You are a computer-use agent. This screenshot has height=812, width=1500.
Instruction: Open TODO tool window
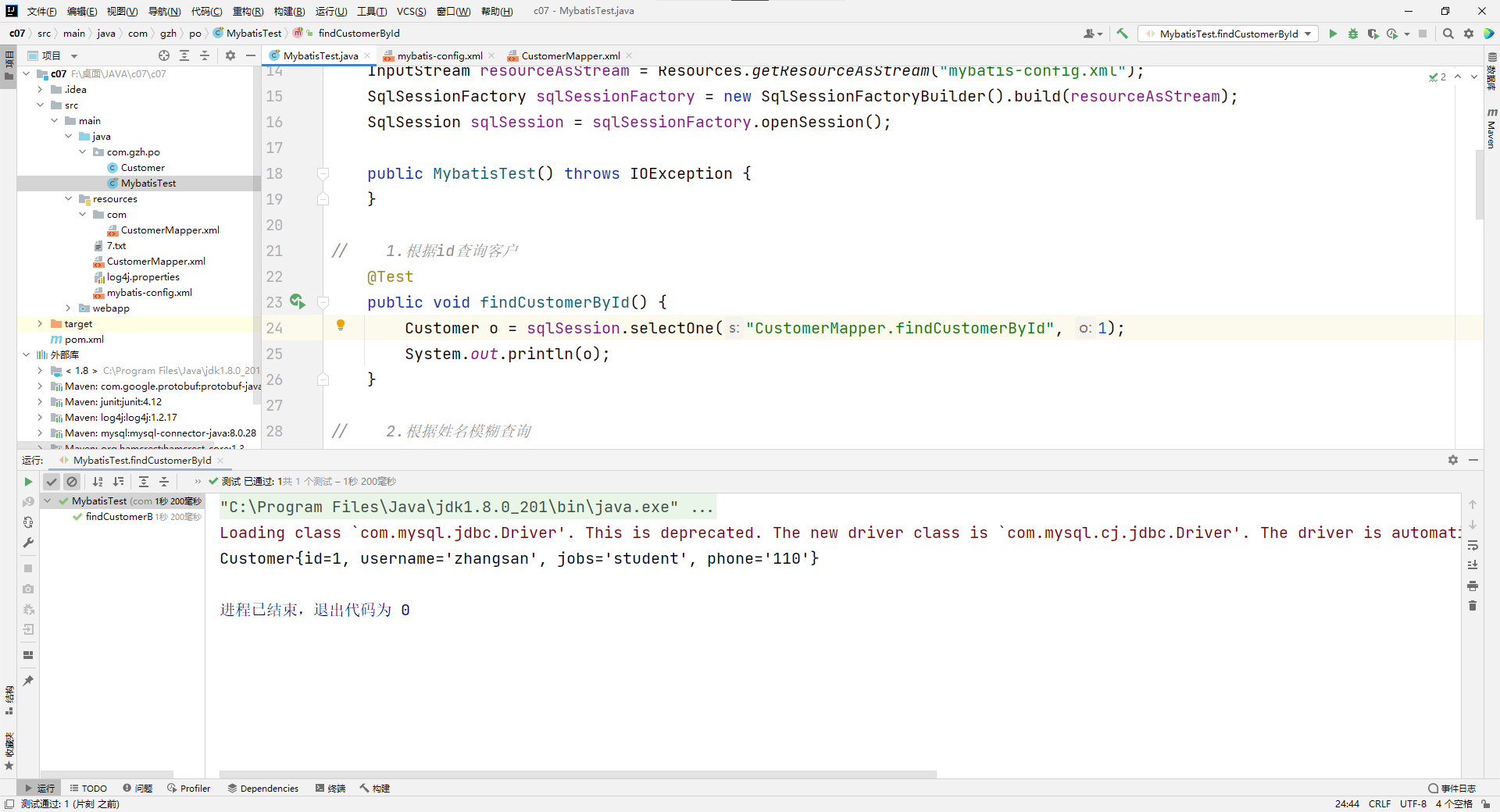[88, 788]
